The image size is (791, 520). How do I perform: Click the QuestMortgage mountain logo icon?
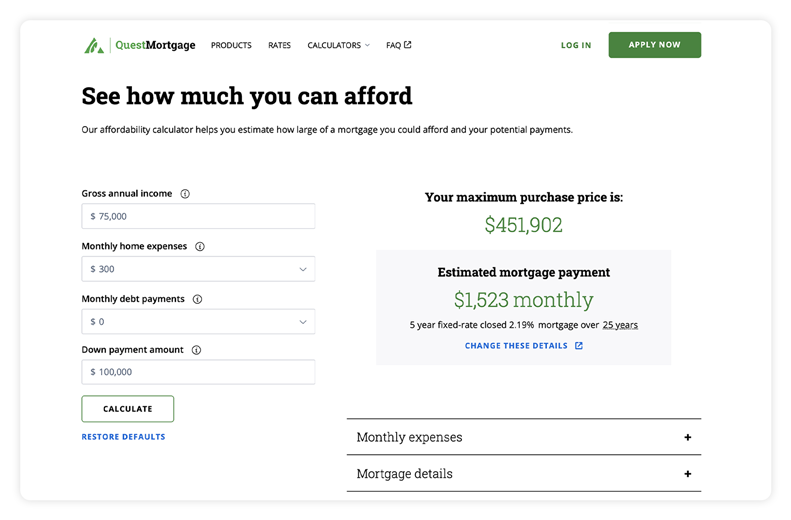[94, 45]
